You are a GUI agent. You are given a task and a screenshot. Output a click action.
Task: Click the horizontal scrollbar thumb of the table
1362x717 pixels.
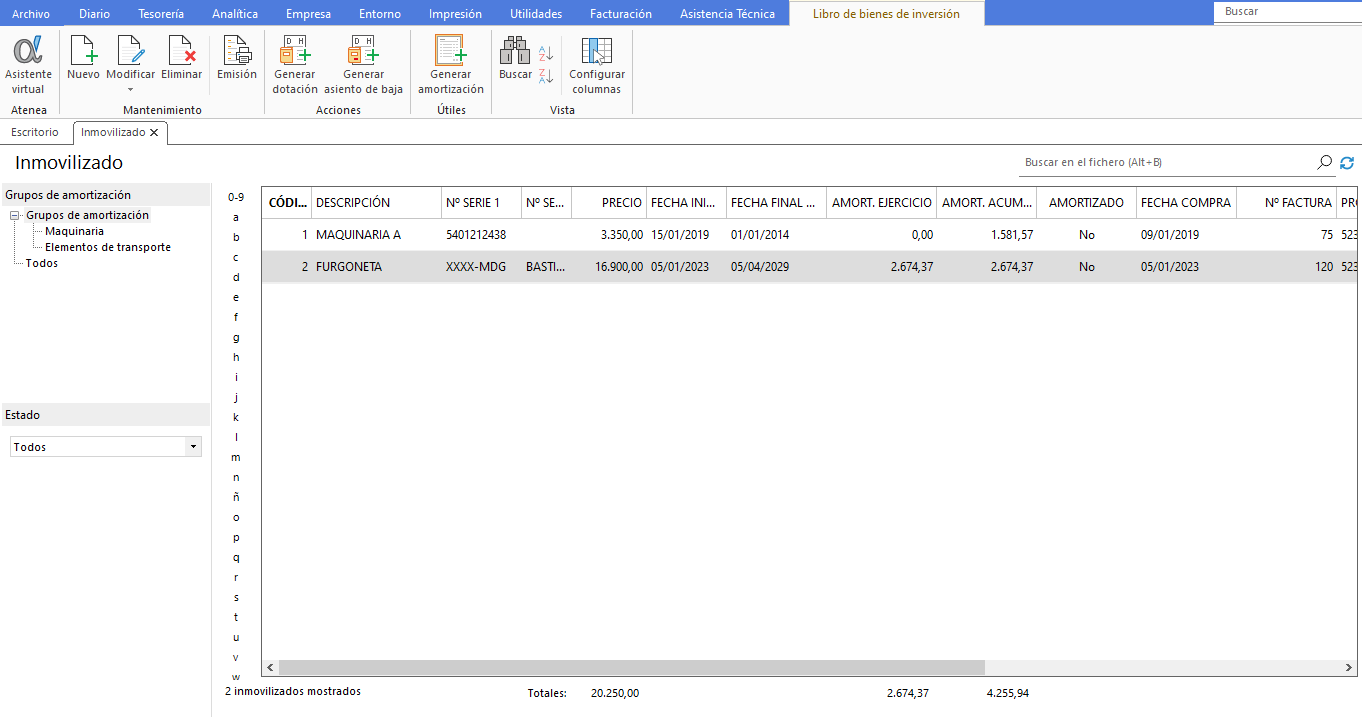(x=631, y=667)
